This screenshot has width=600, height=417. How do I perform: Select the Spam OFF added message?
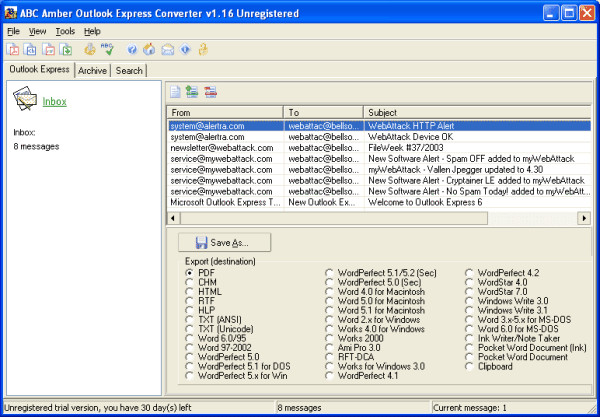(379, 158)
